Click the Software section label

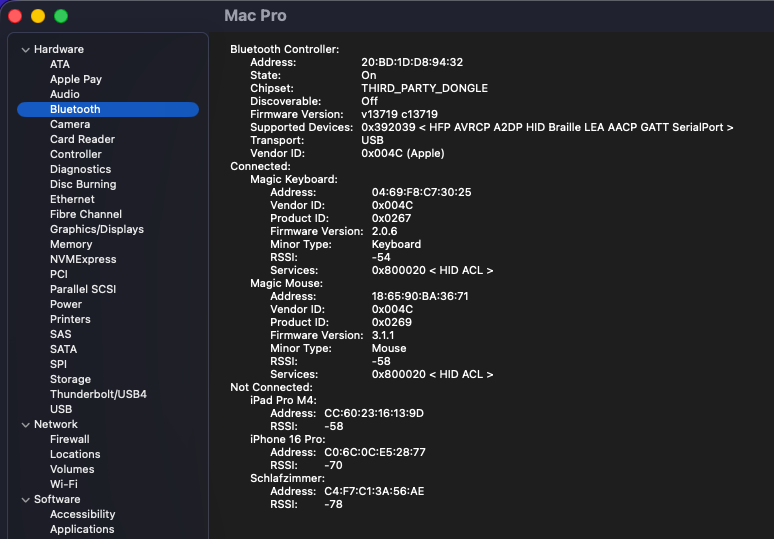click(57, 500)
